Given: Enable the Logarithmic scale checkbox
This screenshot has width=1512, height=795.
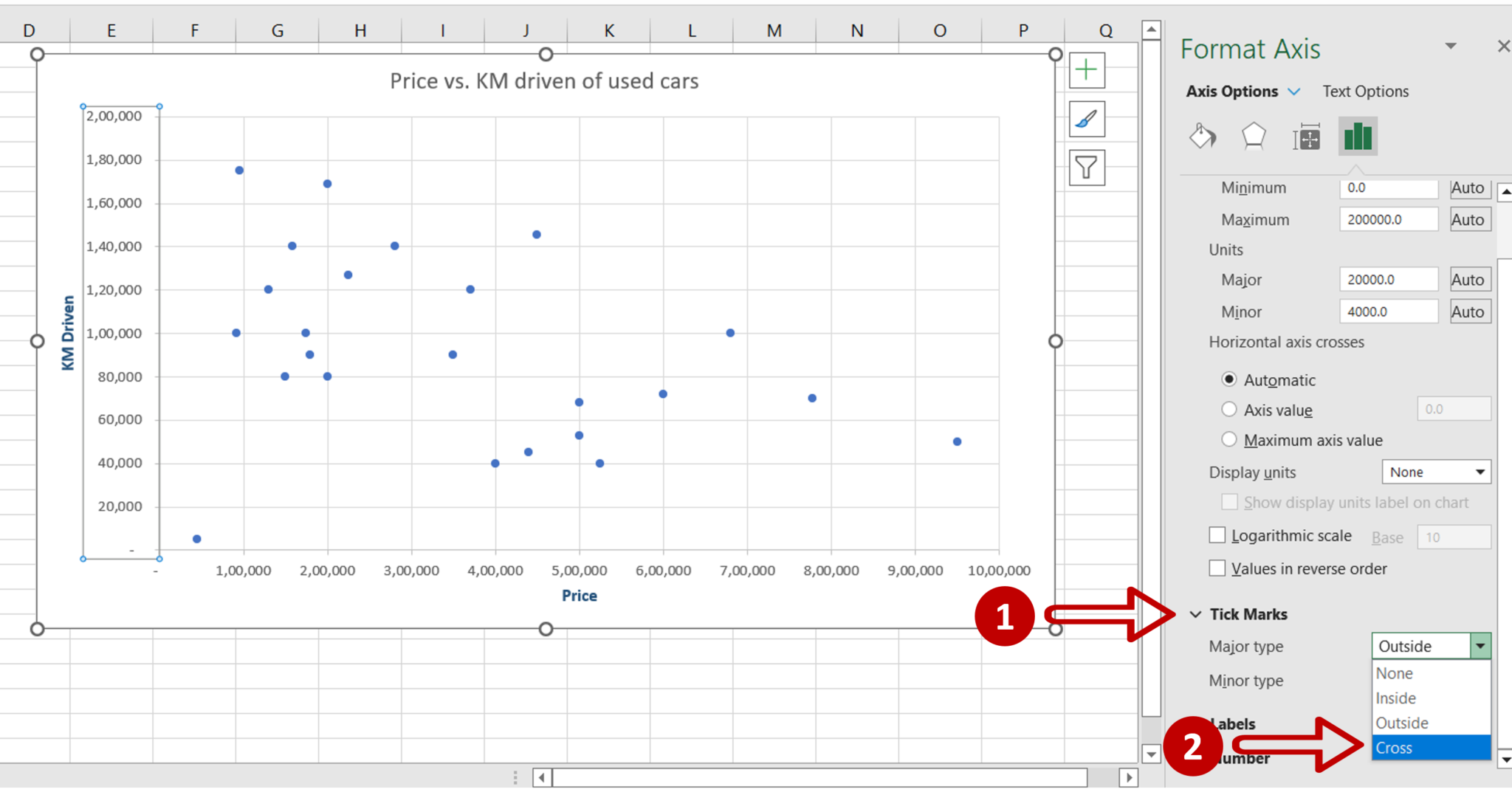Looking at the screenshot, I should tap(1217, 534).
